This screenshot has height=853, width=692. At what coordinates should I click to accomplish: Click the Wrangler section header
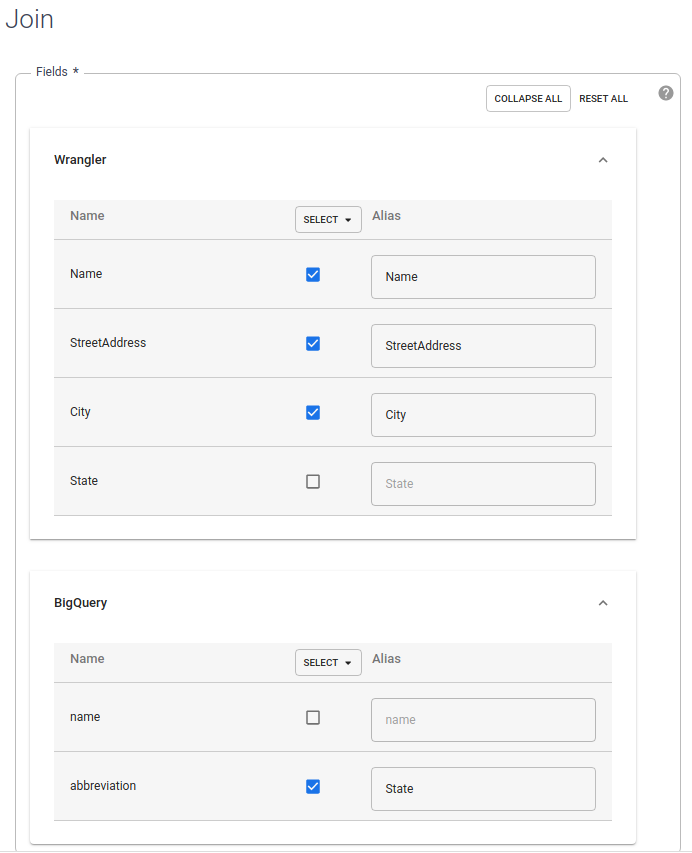tap(80, 159)
